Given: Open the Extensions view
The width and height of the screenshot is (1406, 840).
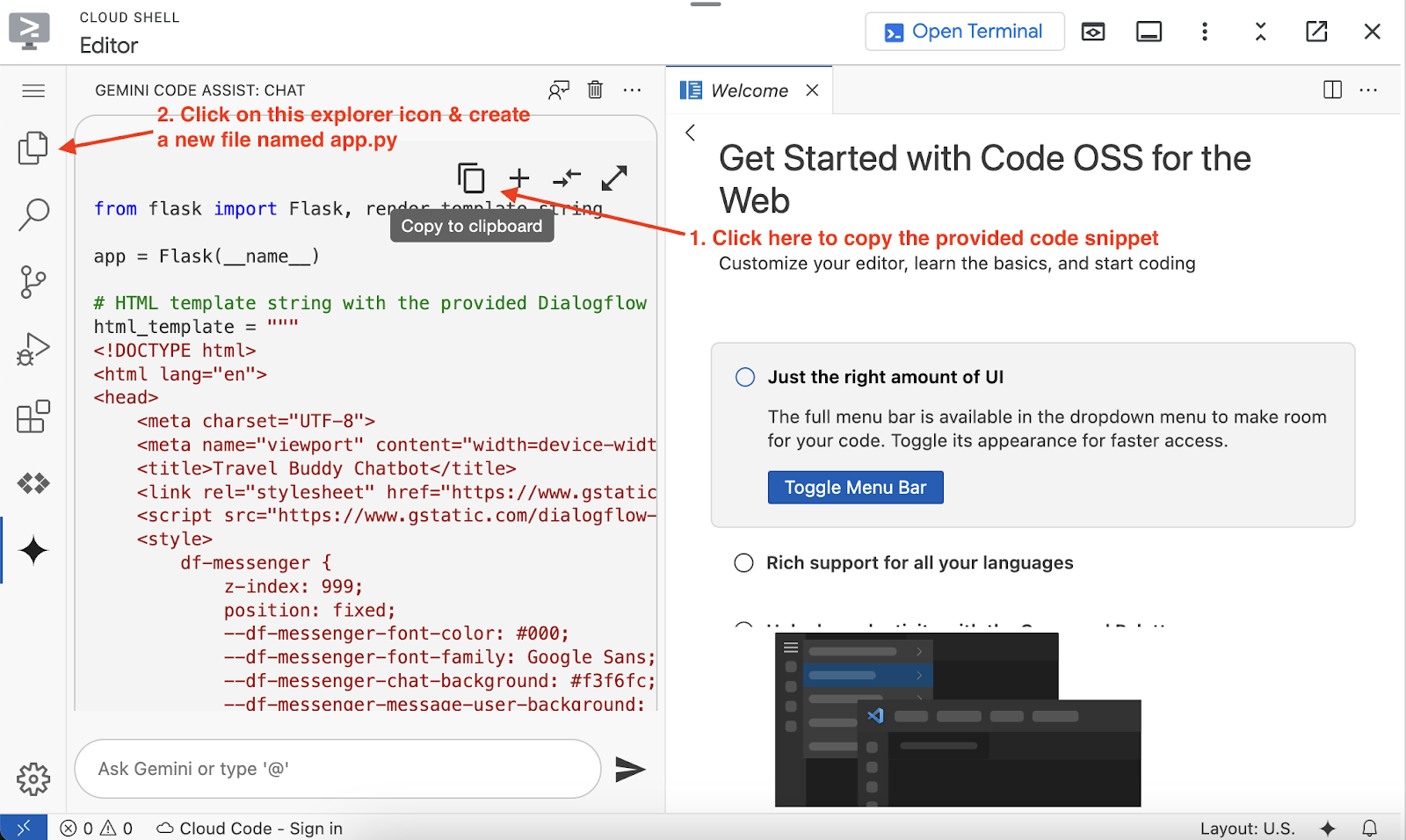Looking at the screenshot, I should click(x=33, y=416).
